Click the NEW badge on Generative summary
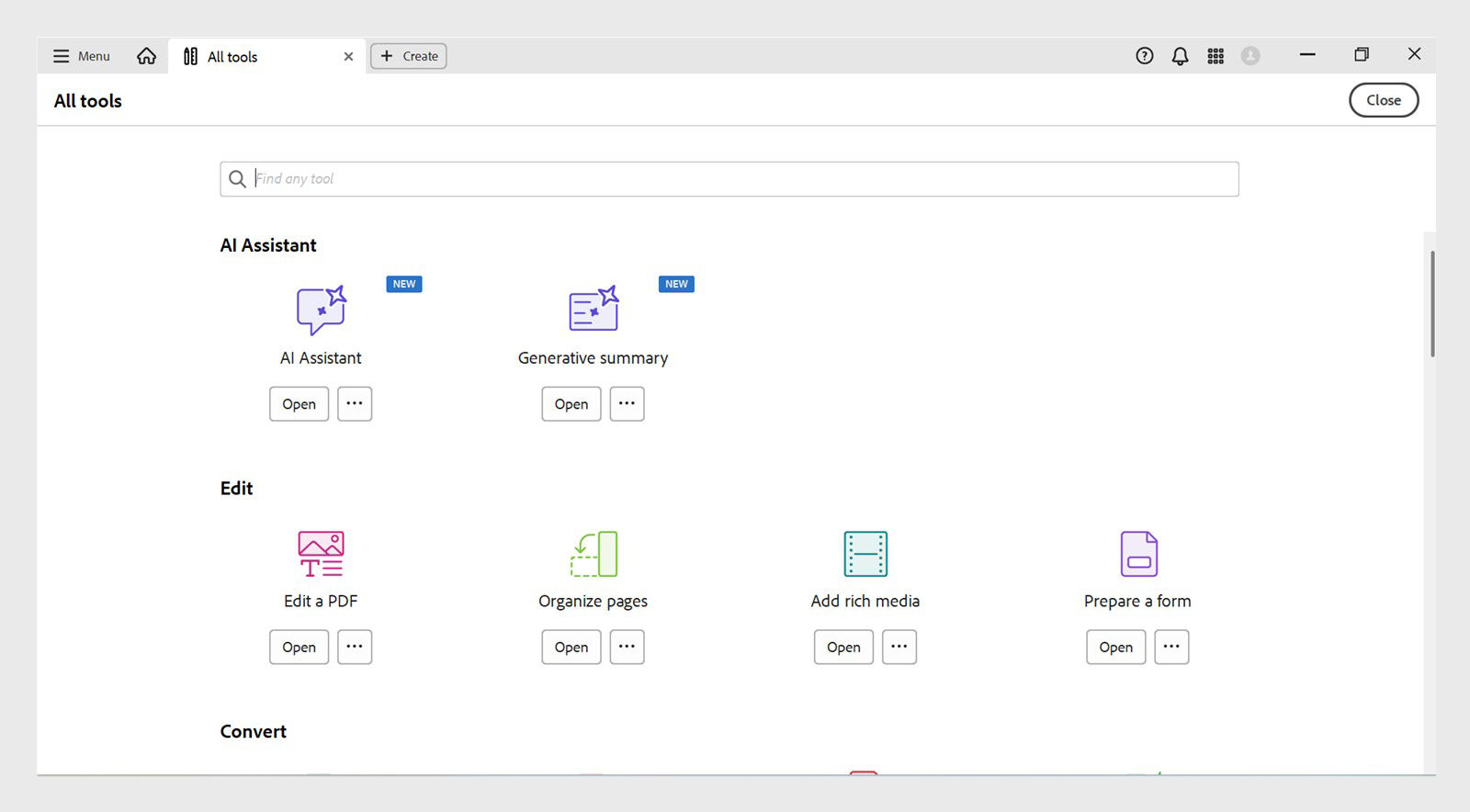 (x=676, y=284)
